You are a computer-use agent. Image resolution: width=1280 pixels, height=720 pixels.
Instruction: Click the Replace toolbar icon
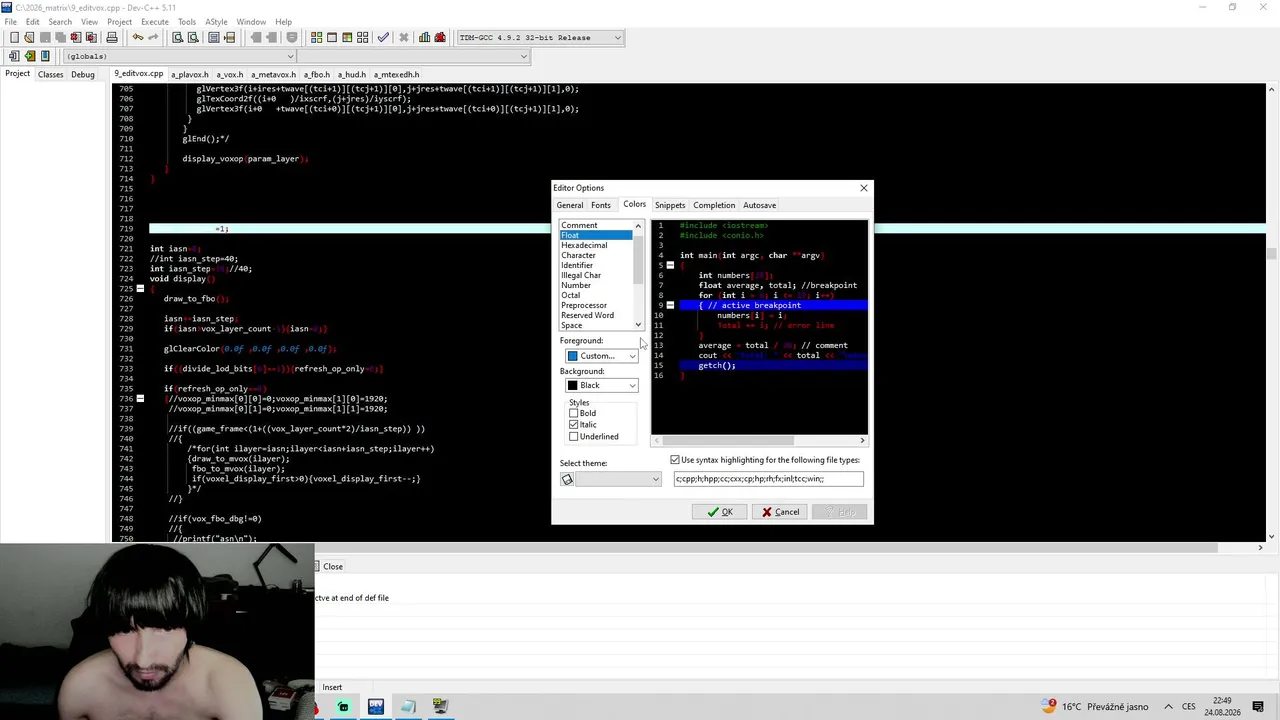pyautogui.click(x=193, y=38)
